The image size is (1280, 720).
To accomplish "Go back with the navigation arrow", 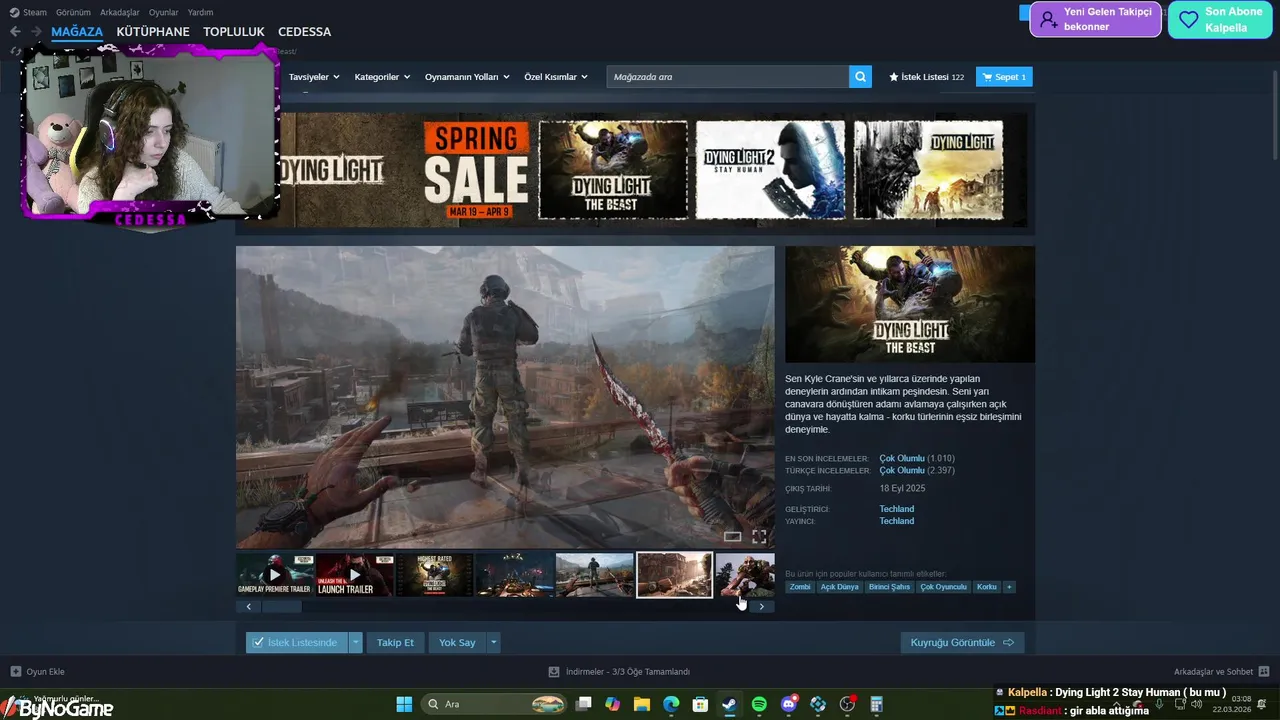I will [15, 32].
